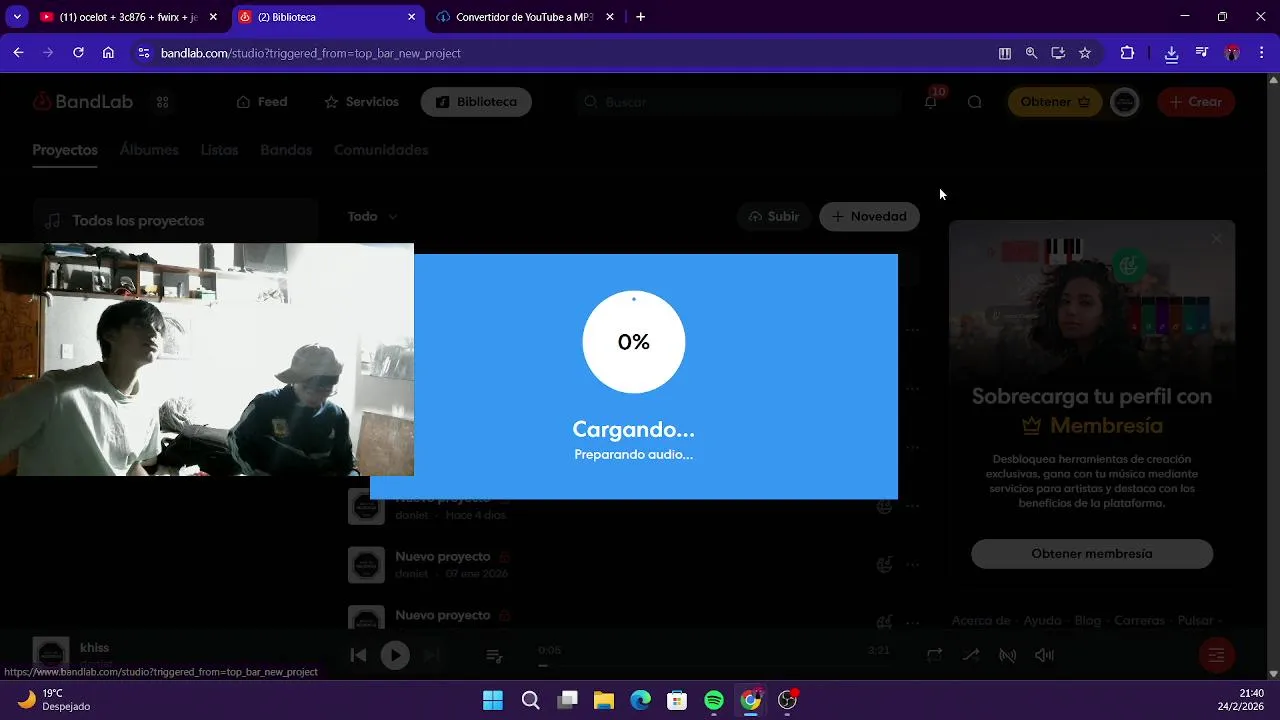This screenshot has height=720, width=1280.
Task: Mute the player volume
Action: 1044,655
